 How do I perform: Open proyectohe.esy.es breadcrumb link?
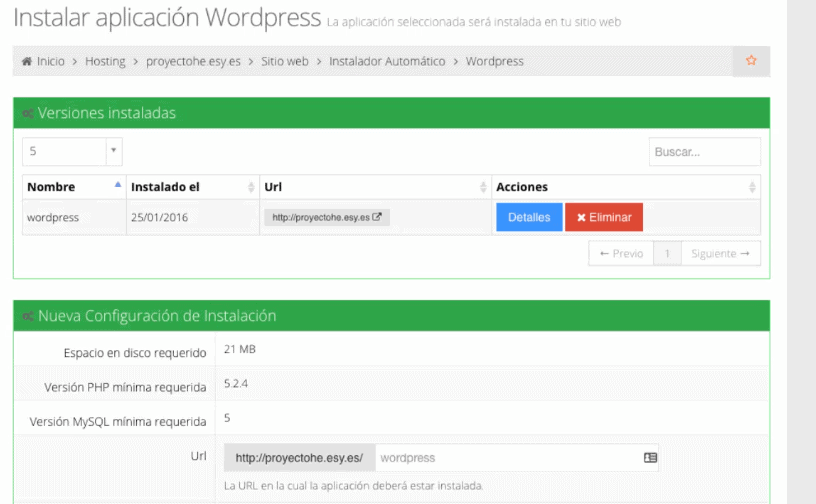(193, 61)
